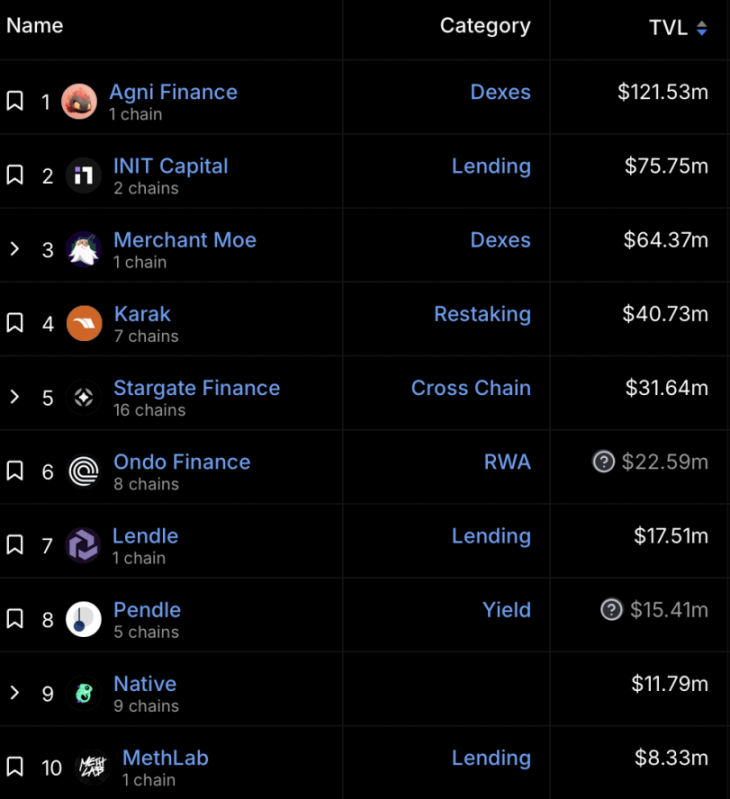Bookmark Agni Finance protocol
The height and width of the screenshot is (799, 730).
pos(15,101)
